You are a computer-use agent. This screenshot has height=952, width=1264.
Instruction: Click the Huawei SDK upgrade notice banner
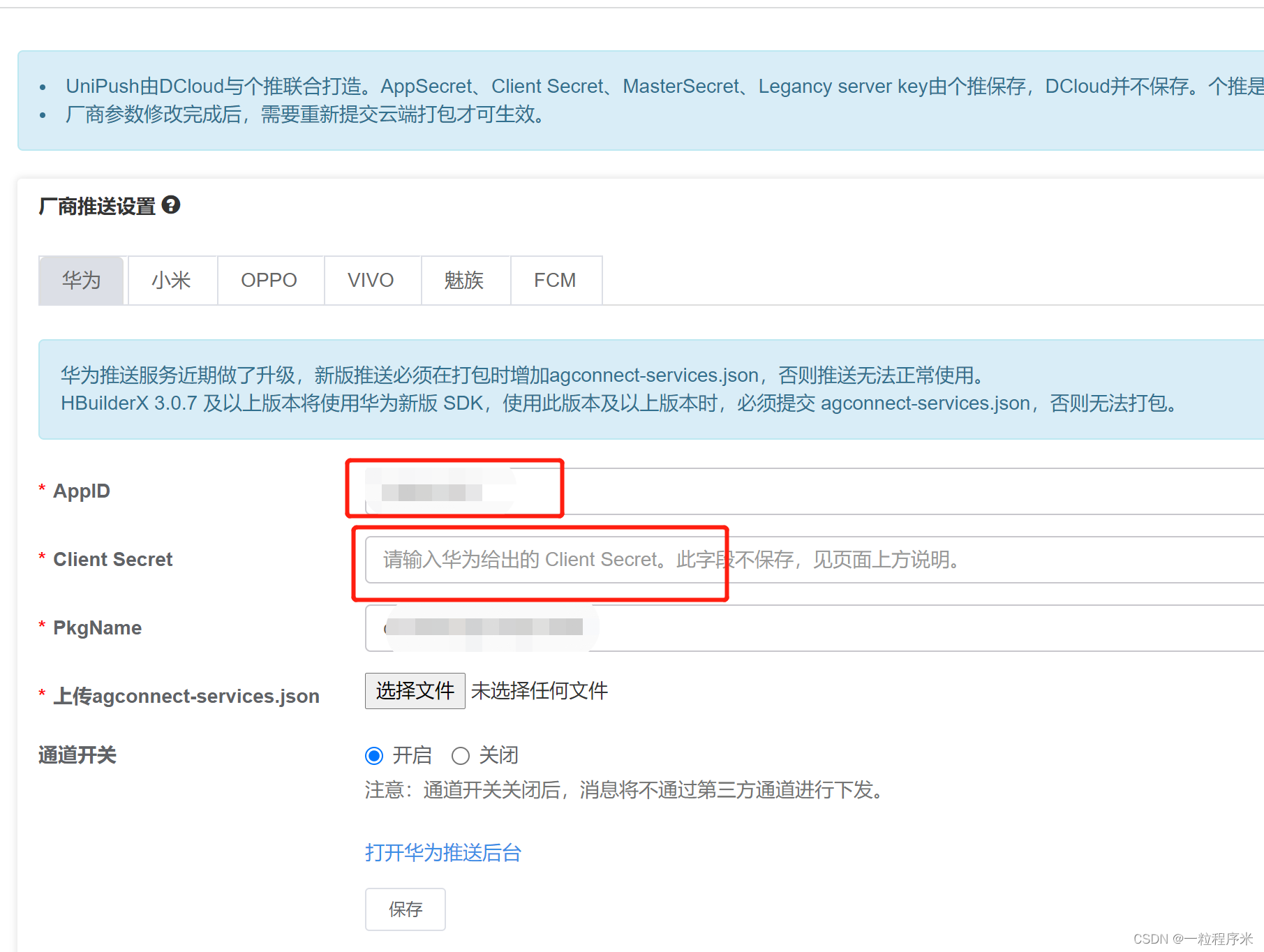628,389
